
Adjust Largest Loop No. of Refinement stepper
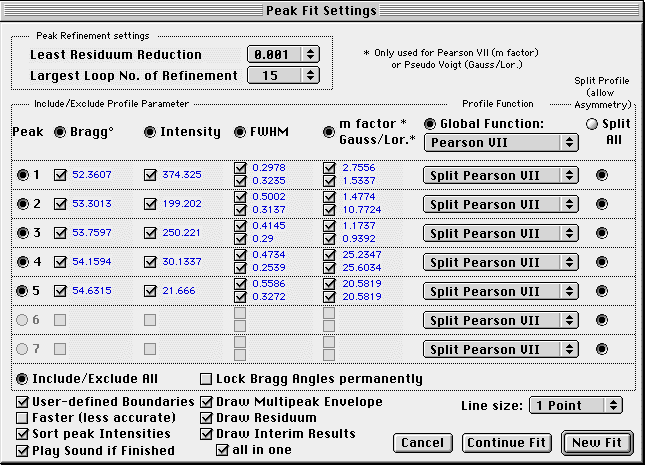point(310,75)
